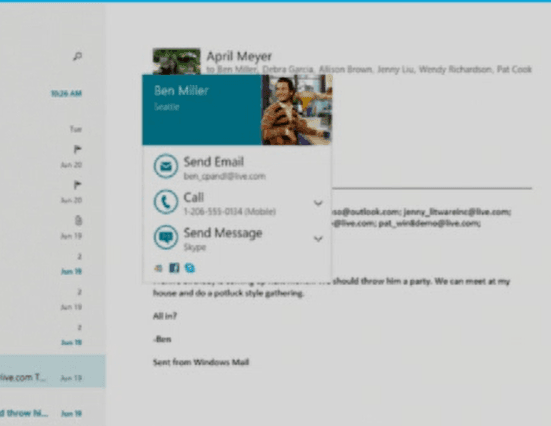This screenshot has width=551, height=426.
Task: Click the search magnifier icon
Action: 77,56
